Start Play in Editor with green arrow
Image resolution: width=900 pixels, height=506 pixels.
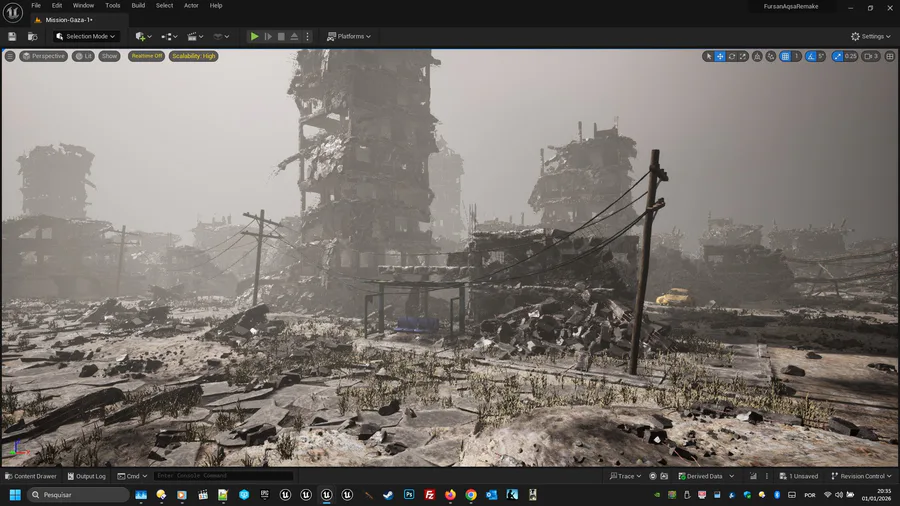(x=254, y=36)
